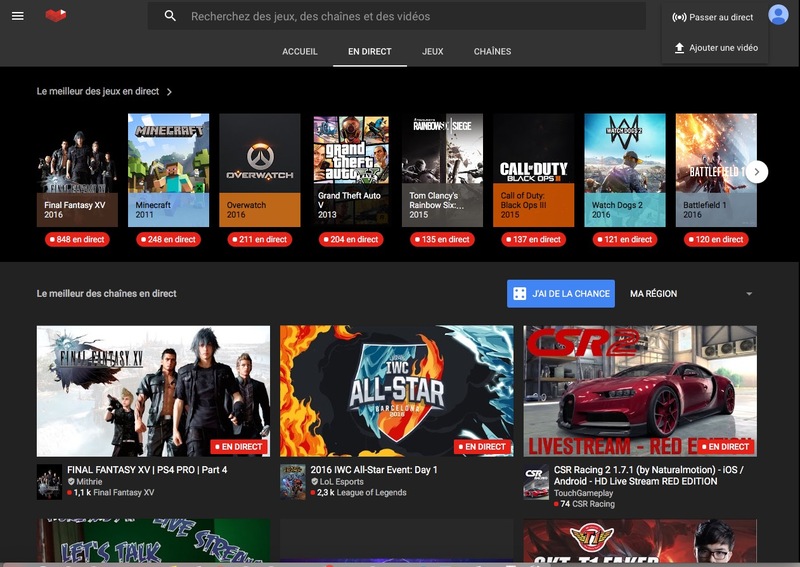Screen dimensions: 800x567
Task: Click 137 en direct badge
Action: [534, 239]
